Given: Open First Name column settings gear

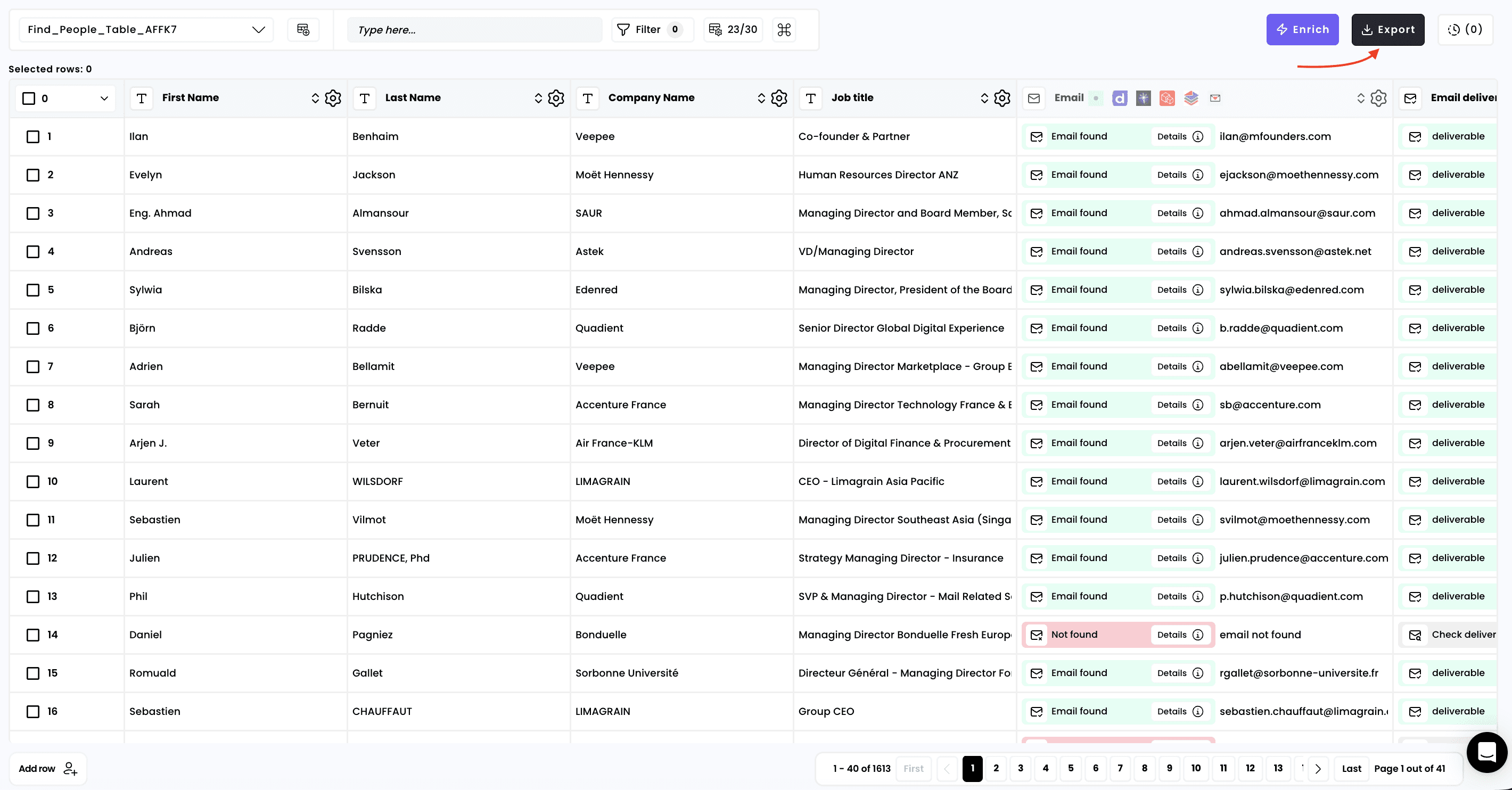Looking at the screenshot, I should [333, 98].
